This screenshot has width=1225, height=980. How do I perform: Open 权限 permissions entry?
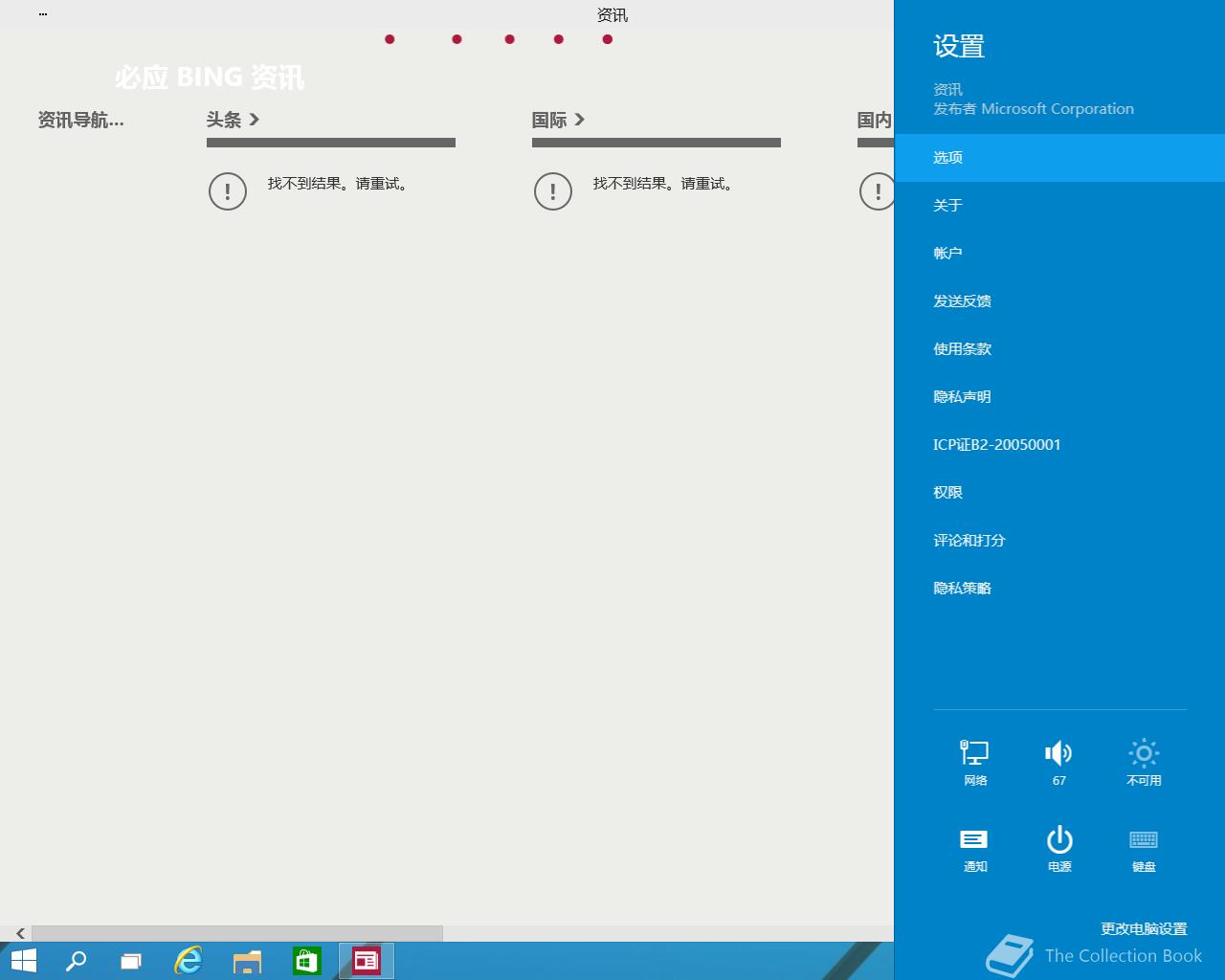(1059, 493)
